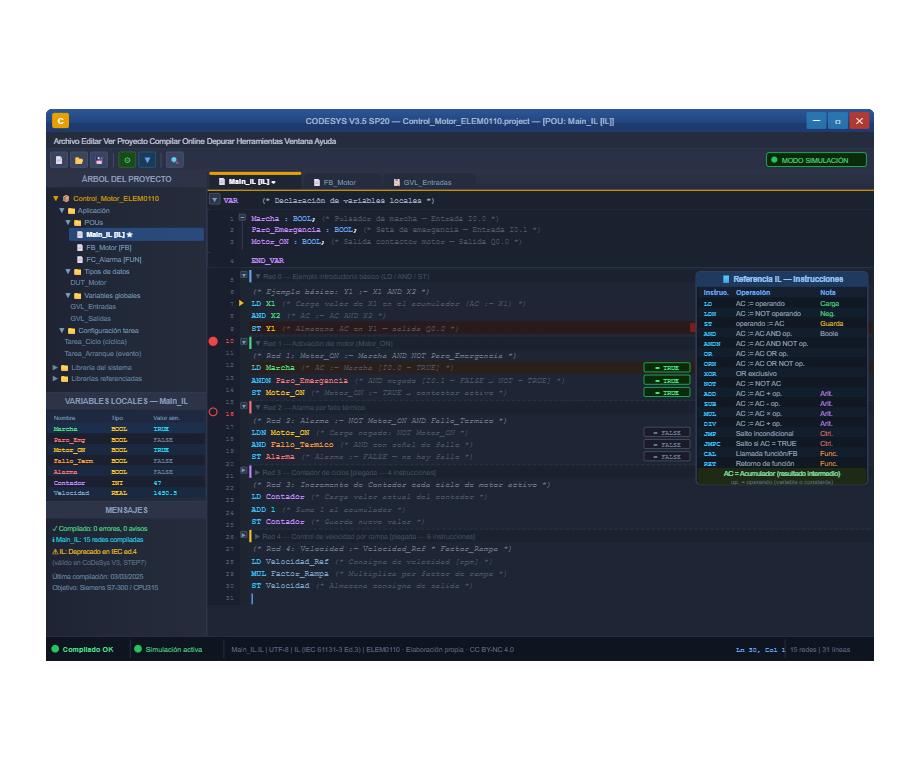Collapse the VAR declaration section arrow
Viewport: 920px width, 770px height.
click(215, 200)
